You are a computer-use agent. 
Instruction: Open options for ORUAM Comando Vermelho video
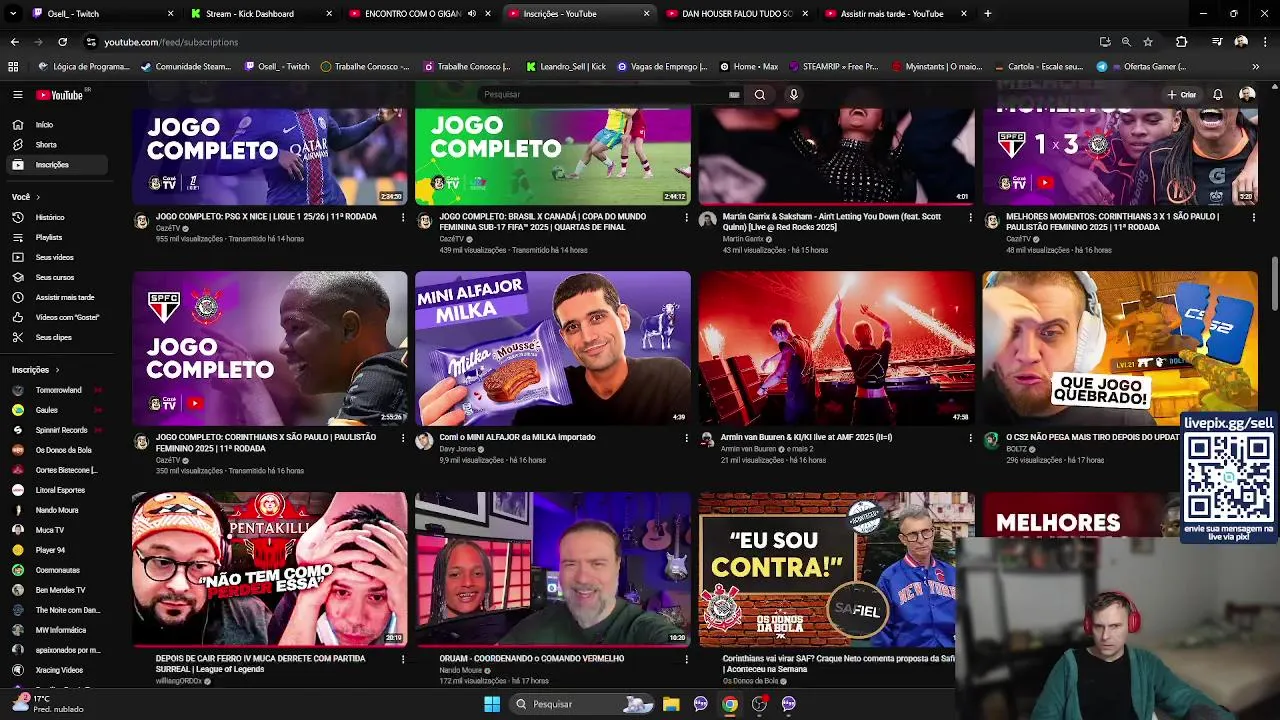[686, 659]
